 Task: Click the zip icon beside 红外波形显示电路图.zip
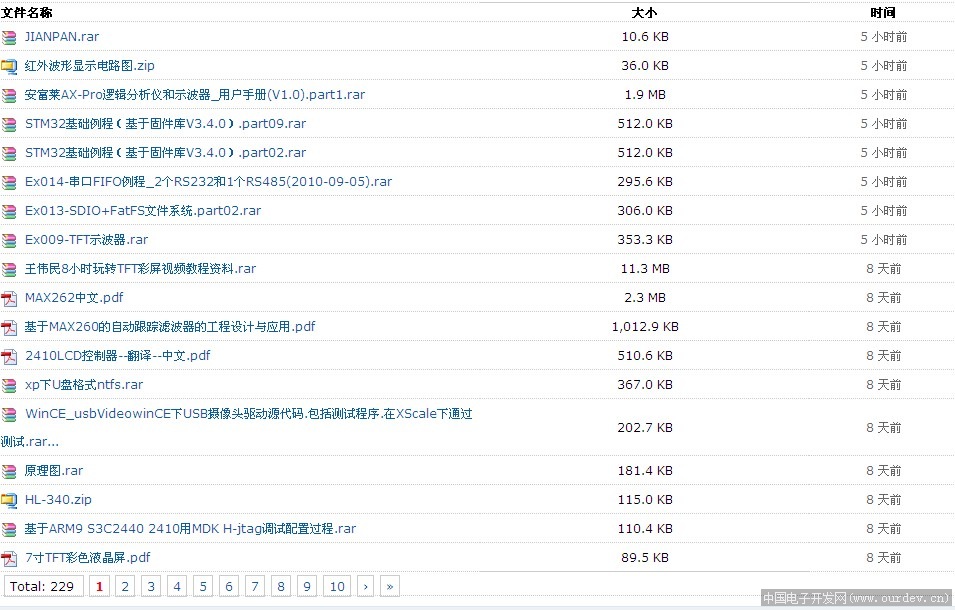[9, 66]
